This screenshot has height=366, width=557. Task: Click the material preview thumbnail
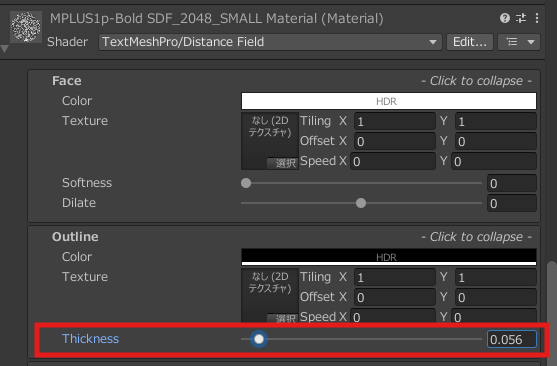pos(26,27)
